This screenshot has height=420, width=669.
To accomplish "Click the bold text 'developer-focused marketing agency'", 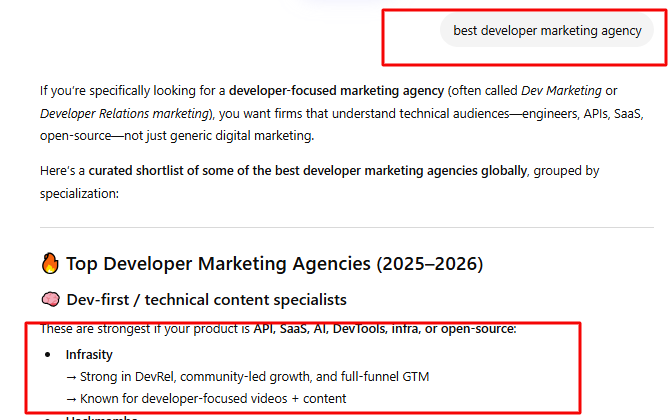I will [x=336, y=90].
